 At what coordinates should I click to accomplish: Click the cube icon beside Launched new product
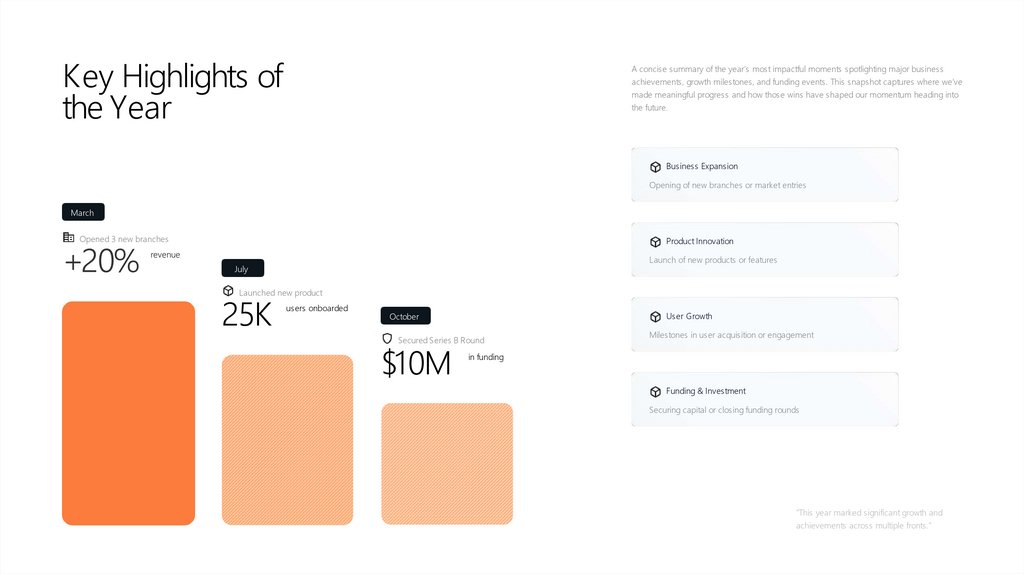pyautogui.click(x=228, y=291)
